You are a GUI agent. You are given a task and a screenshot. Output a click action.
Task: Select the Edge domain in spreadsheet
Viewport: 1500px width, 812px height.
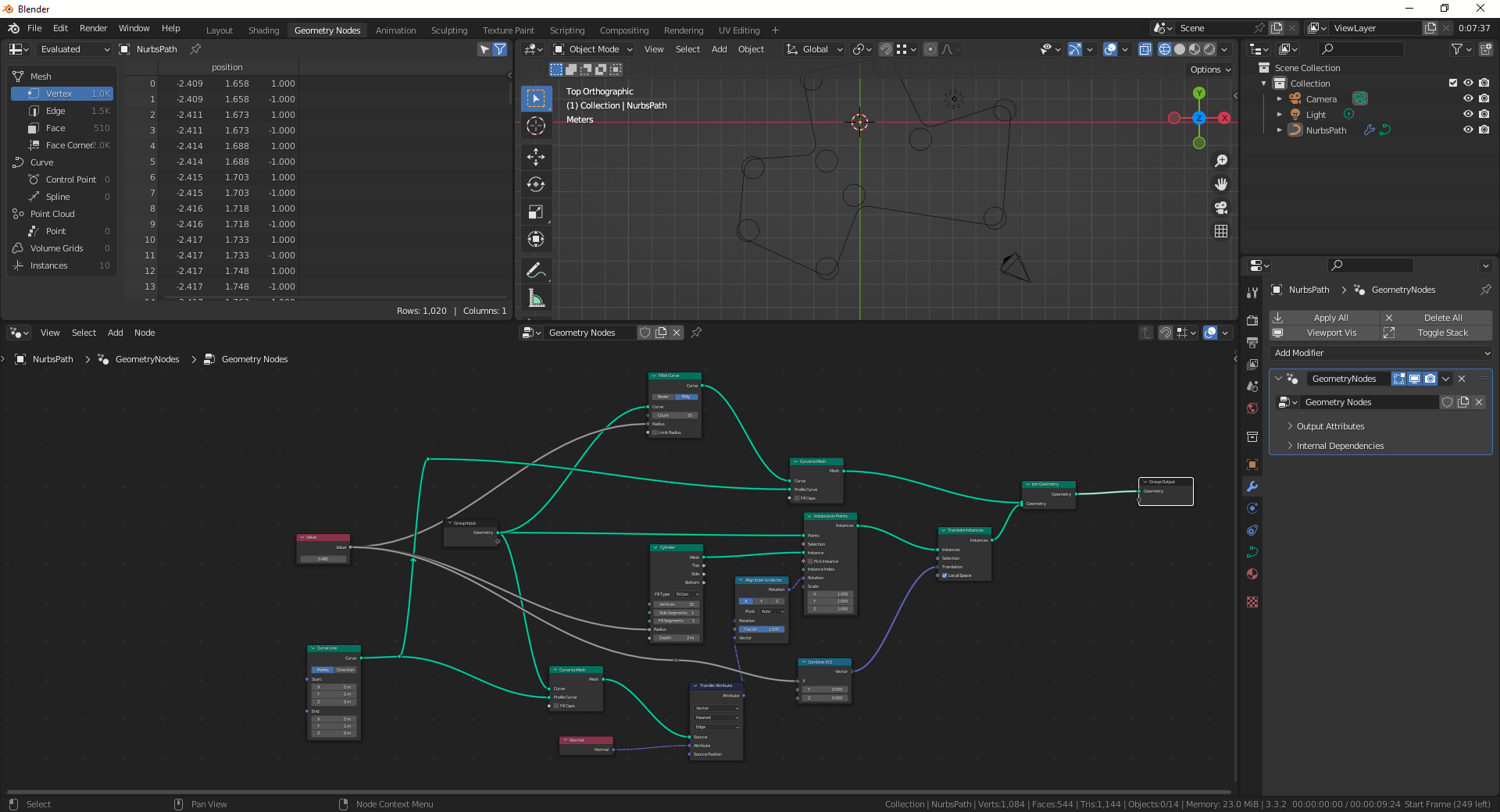62,111
